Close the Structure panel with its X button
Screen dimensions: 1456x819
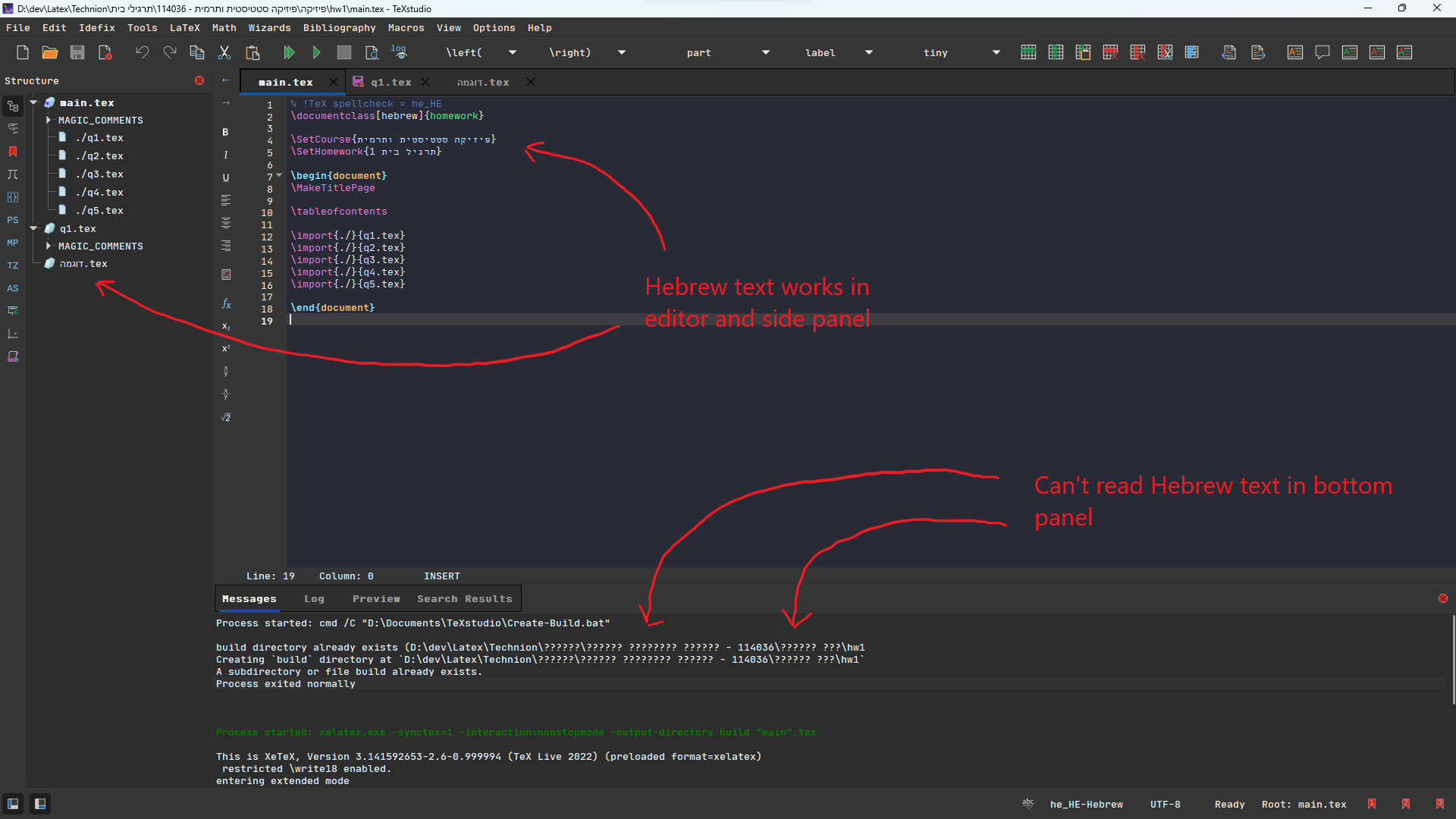point(199,80)
